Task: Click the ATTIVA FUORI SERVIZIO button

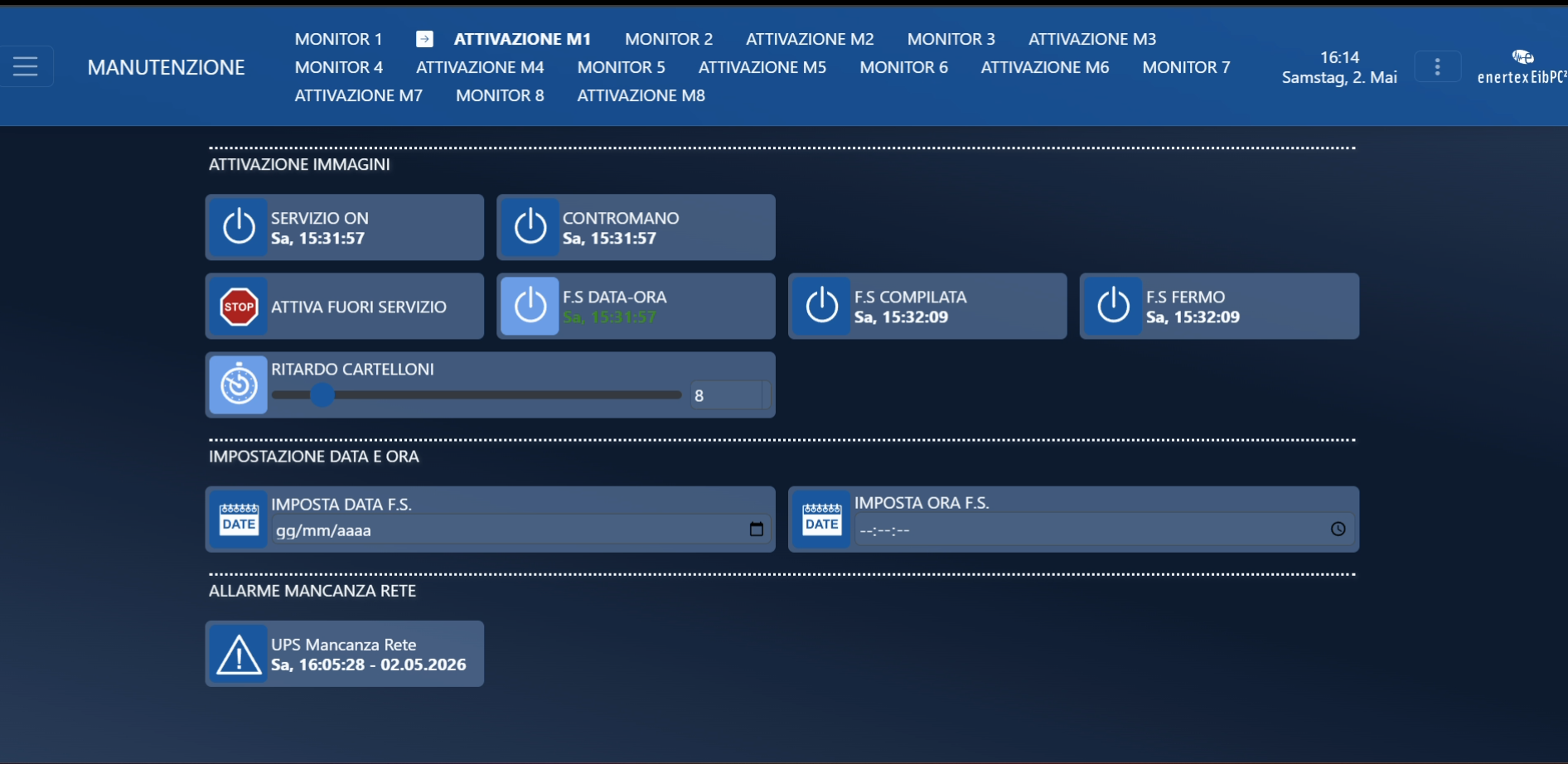Action: [x=345, y=307]
